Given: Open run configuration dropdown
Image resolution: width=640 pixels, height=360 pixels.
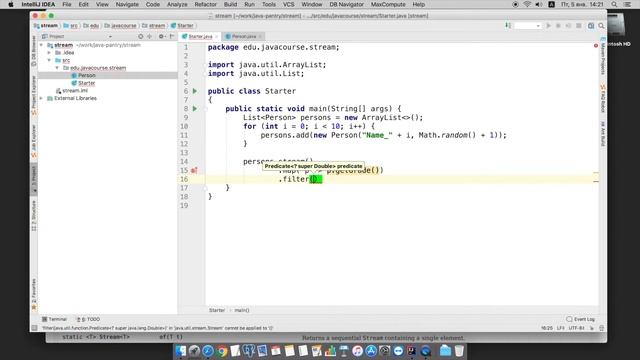Looking at the screenshot, I should pos(527,26).
